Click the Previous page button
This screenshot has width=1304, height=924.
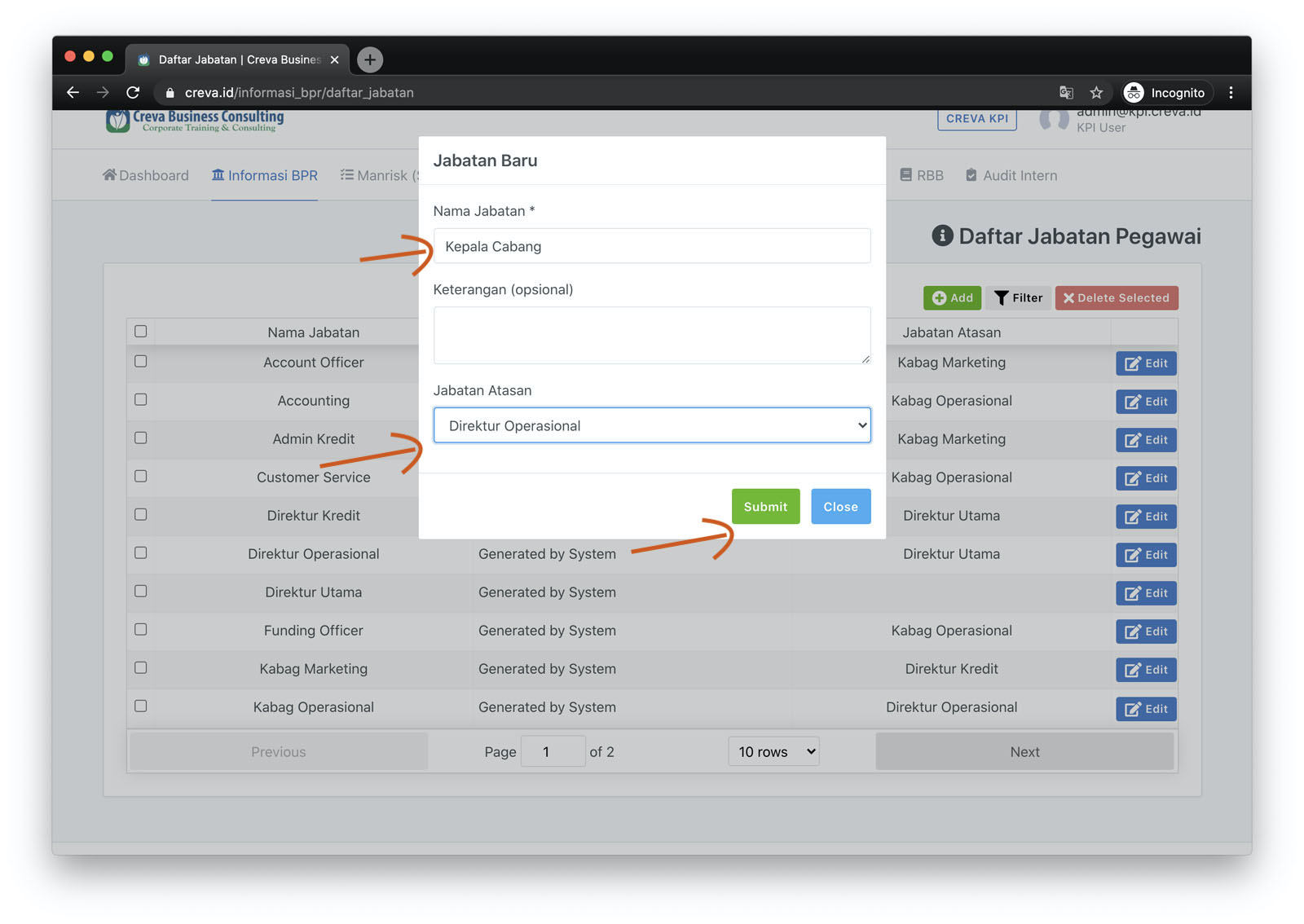(x=279, y=751)
